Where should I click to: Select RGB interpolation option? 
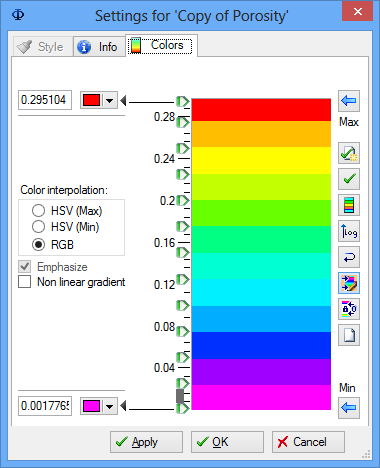[x=38, y=245]
